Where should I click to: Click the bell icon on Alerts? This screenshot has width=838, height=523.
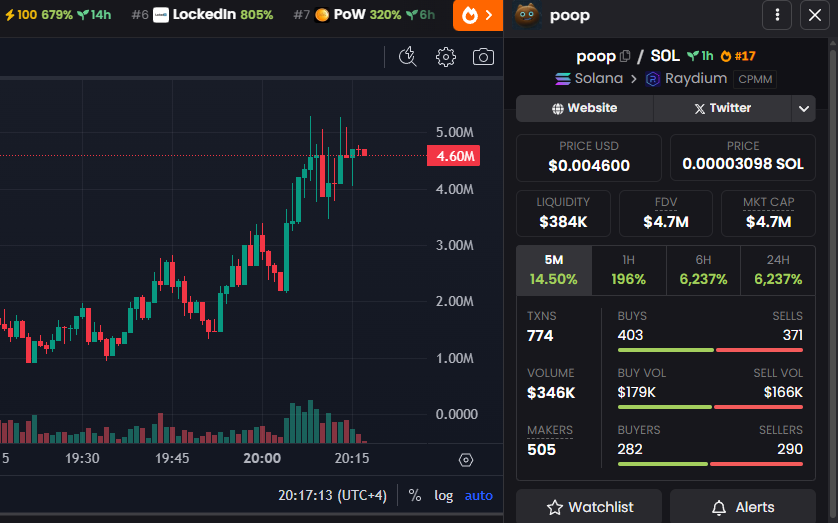pos(719,507)
